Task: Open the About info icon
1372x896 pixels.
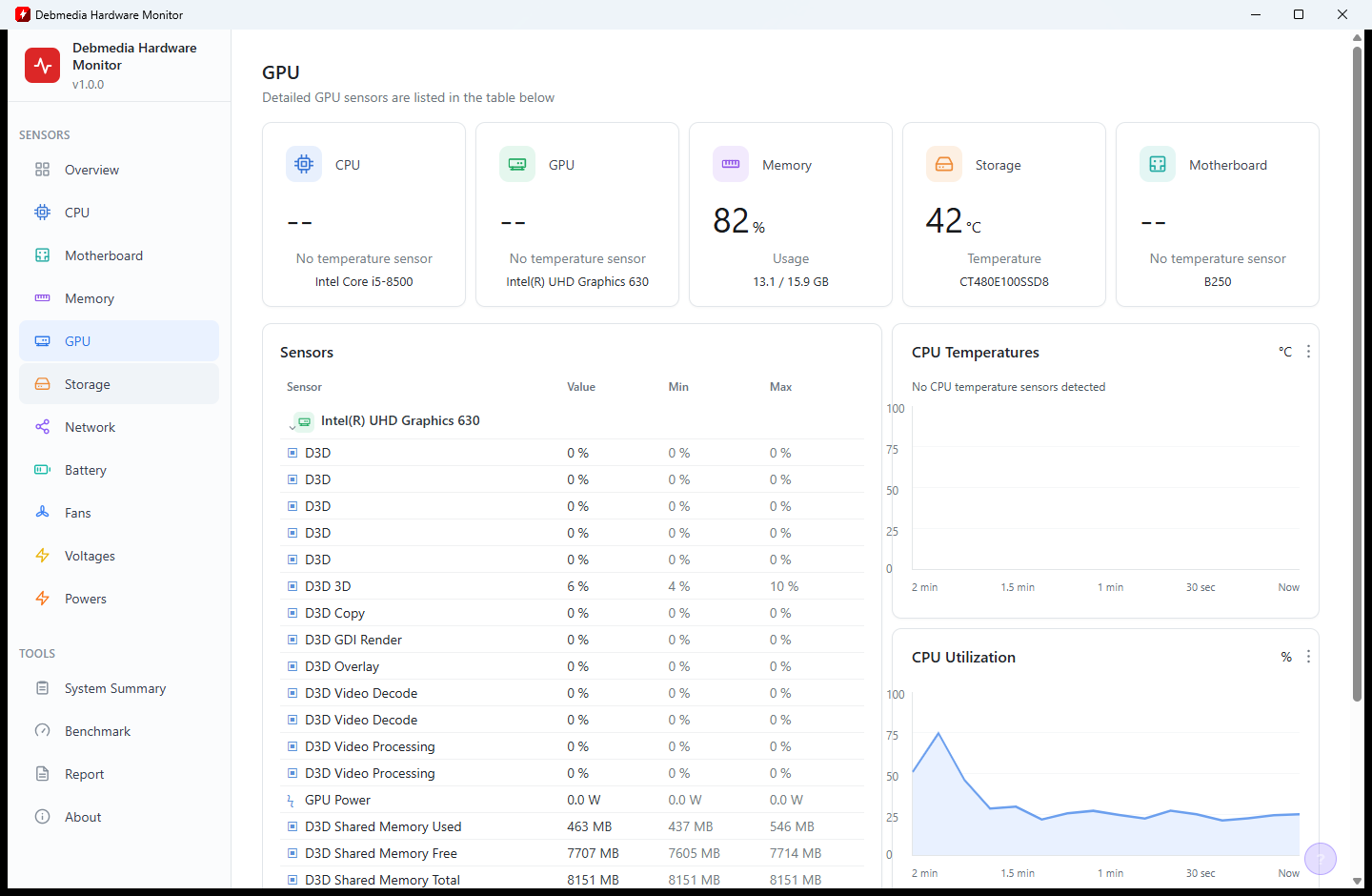Action: [x=42, y=817]
